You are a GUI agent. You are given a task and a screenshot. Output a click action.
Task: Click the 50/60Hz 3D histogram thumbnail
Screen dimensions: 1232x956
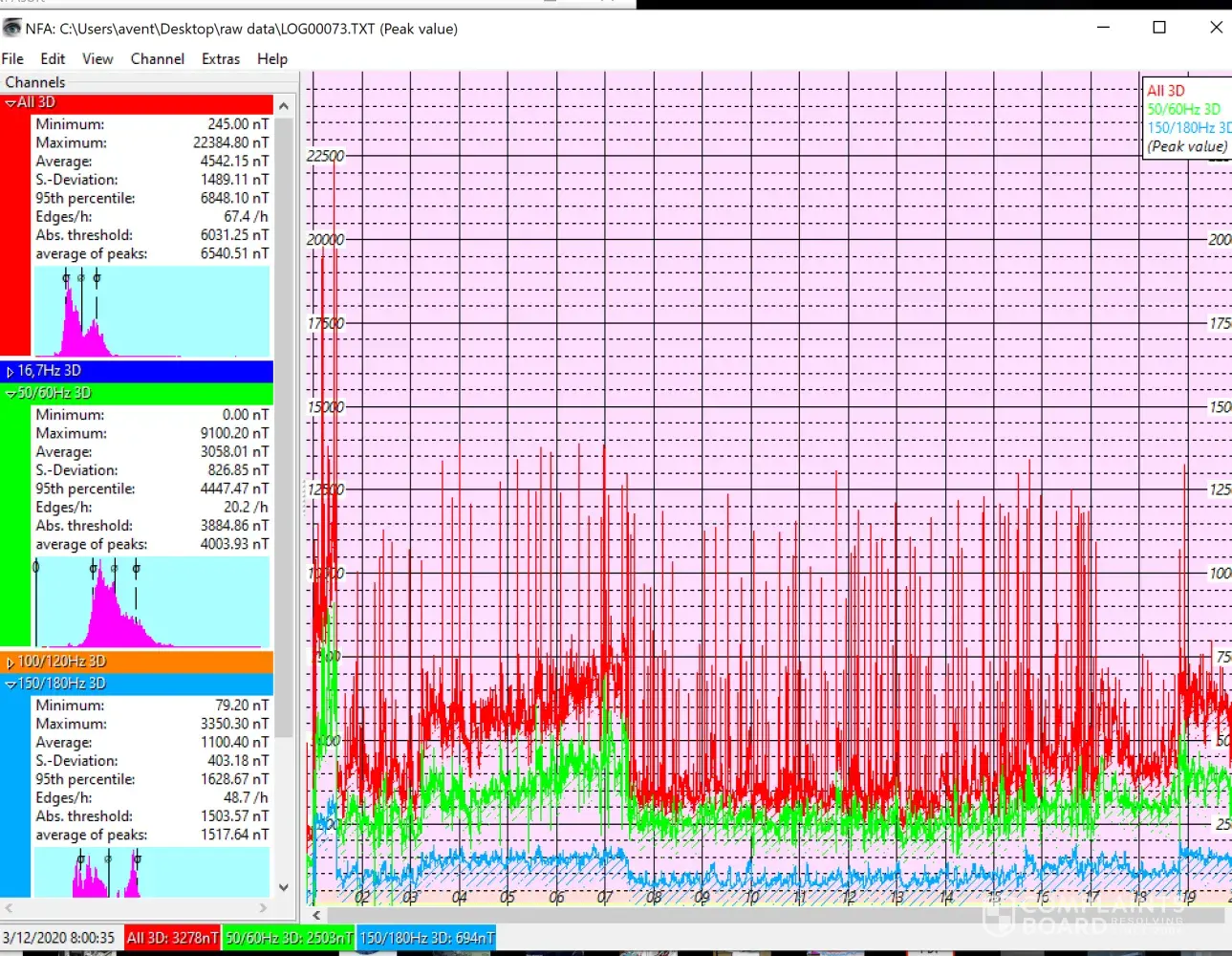click(x=152, y=602)
